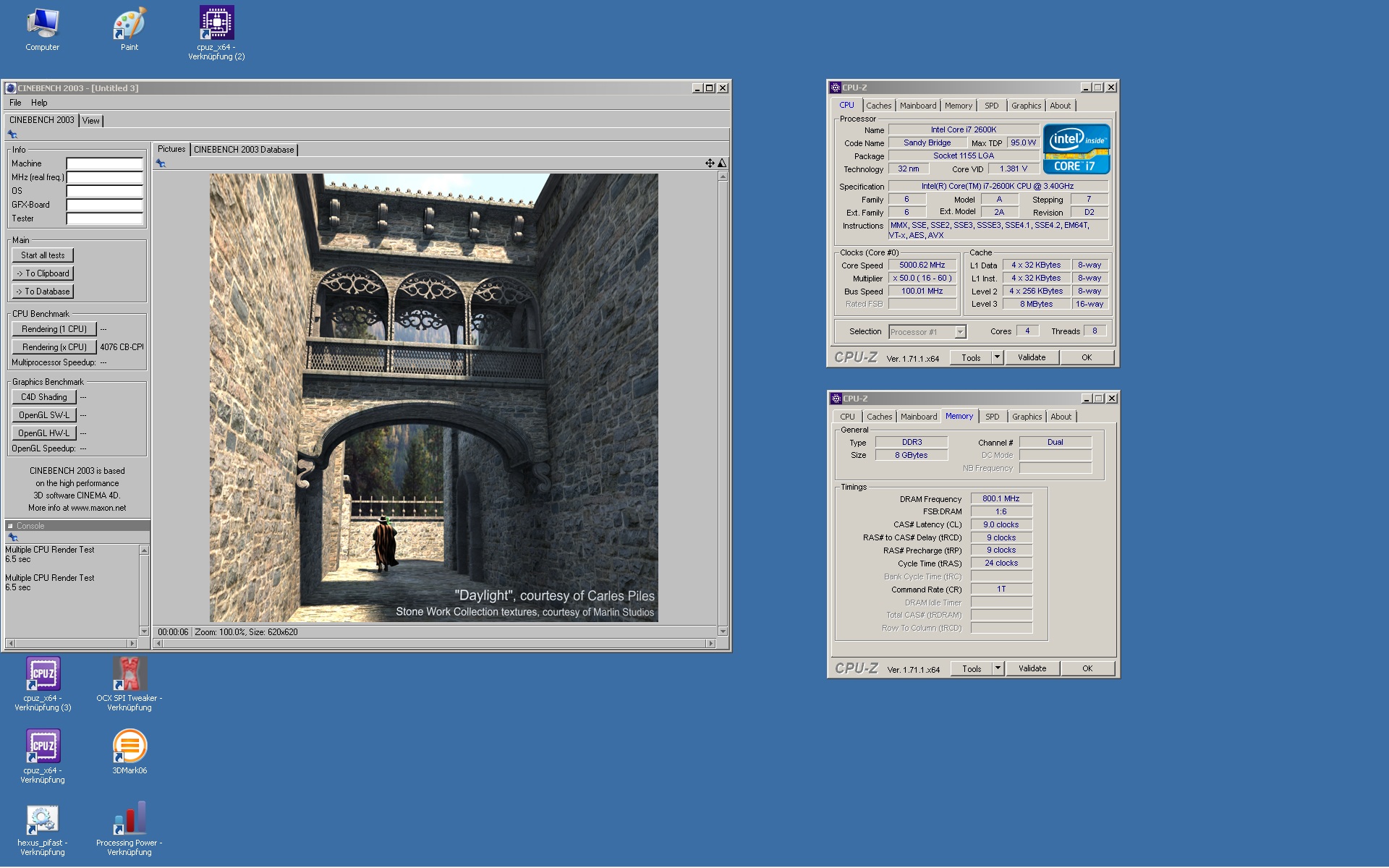Screen dimensions: 1389x868
Task: Switch to CINEBENCH 2003 Database tab
Action: [x=244, y=150]
